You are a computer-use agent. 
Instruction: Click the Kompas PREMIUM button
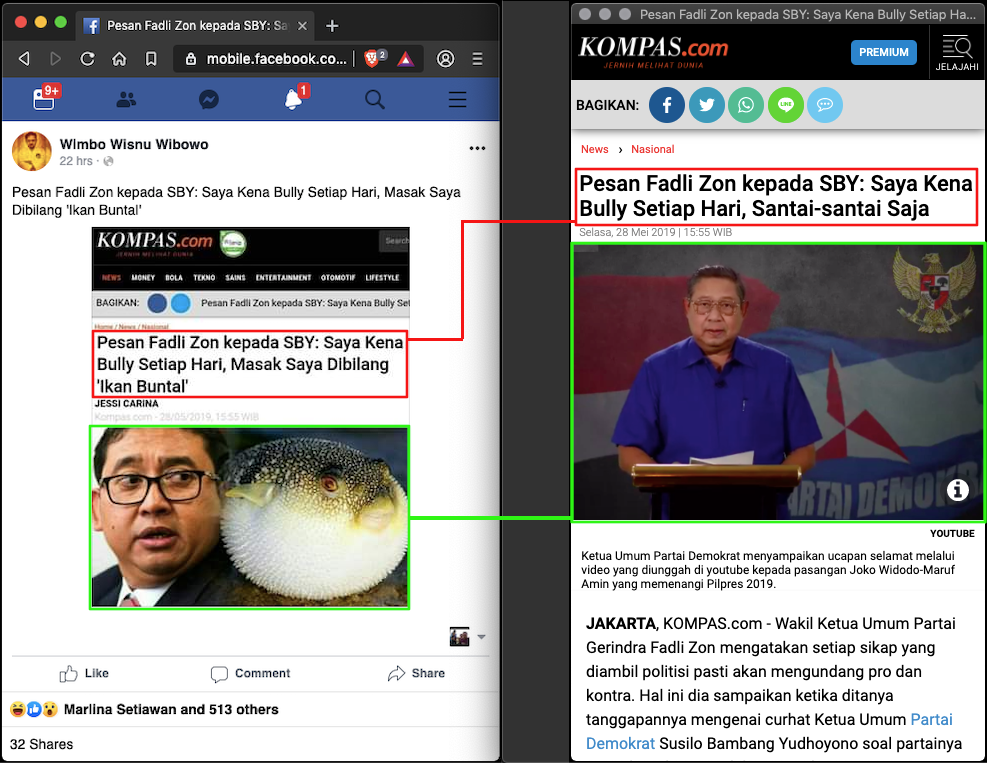883,52
